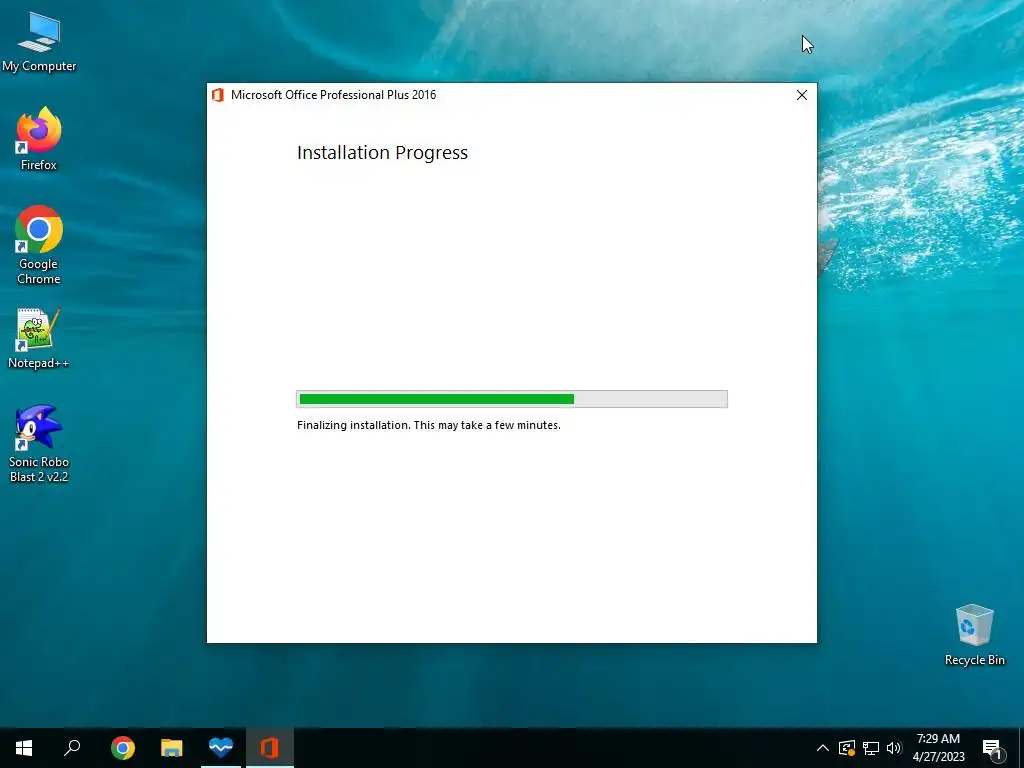Click the Show desktop sliver on the taskbar
Screen dimensions: 1024x768
(x=1021, y=748)
